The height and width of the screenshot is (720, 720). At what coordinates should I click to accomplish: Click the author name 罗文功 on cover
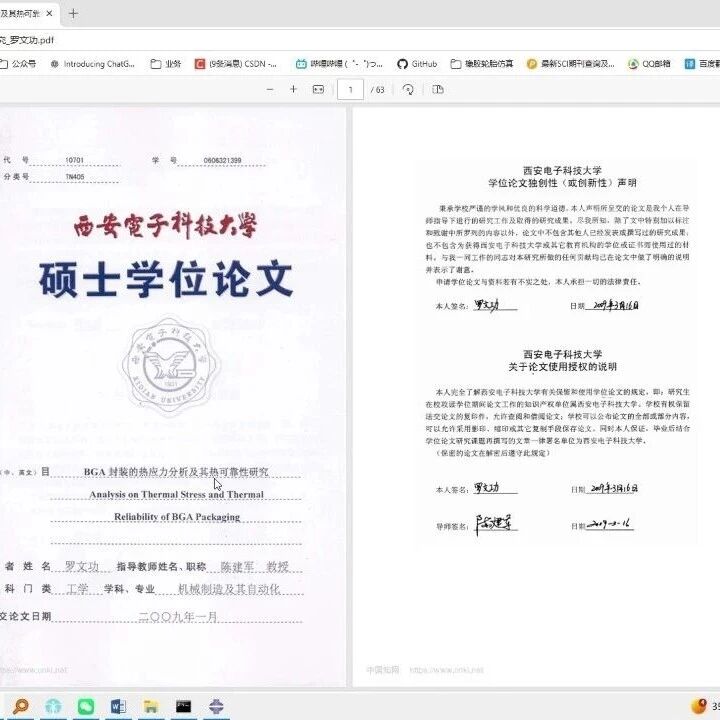[x=82, y=566]
